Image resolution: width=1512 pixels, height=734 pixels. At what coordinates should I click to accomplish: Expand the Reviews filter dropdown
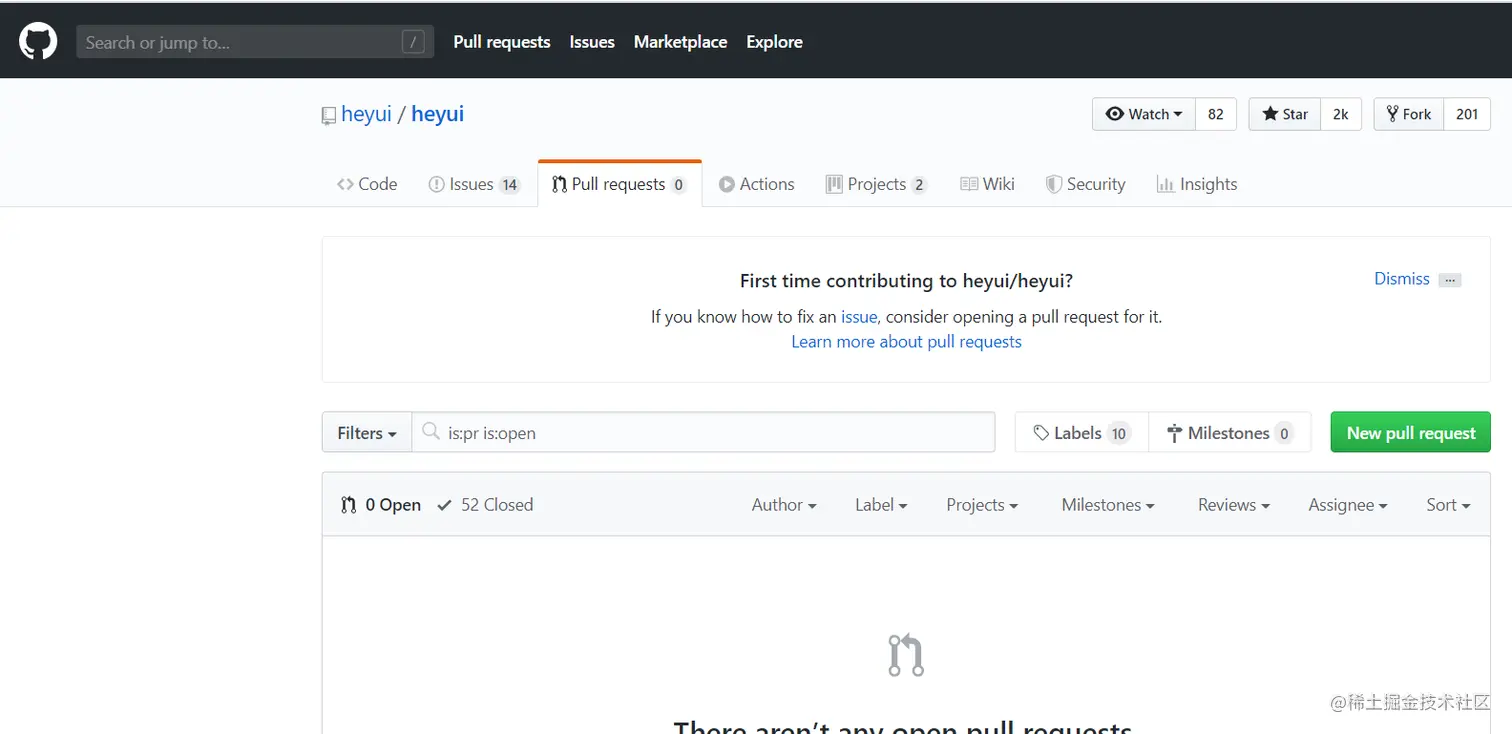[1234, 505]
